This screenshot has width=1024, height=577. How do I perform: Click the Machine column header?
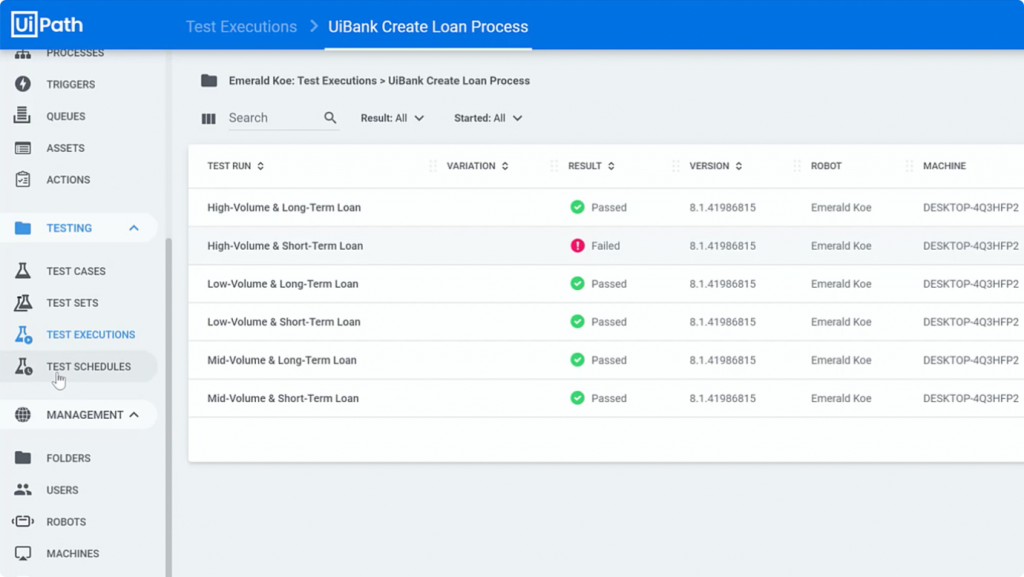click(944, 166)
